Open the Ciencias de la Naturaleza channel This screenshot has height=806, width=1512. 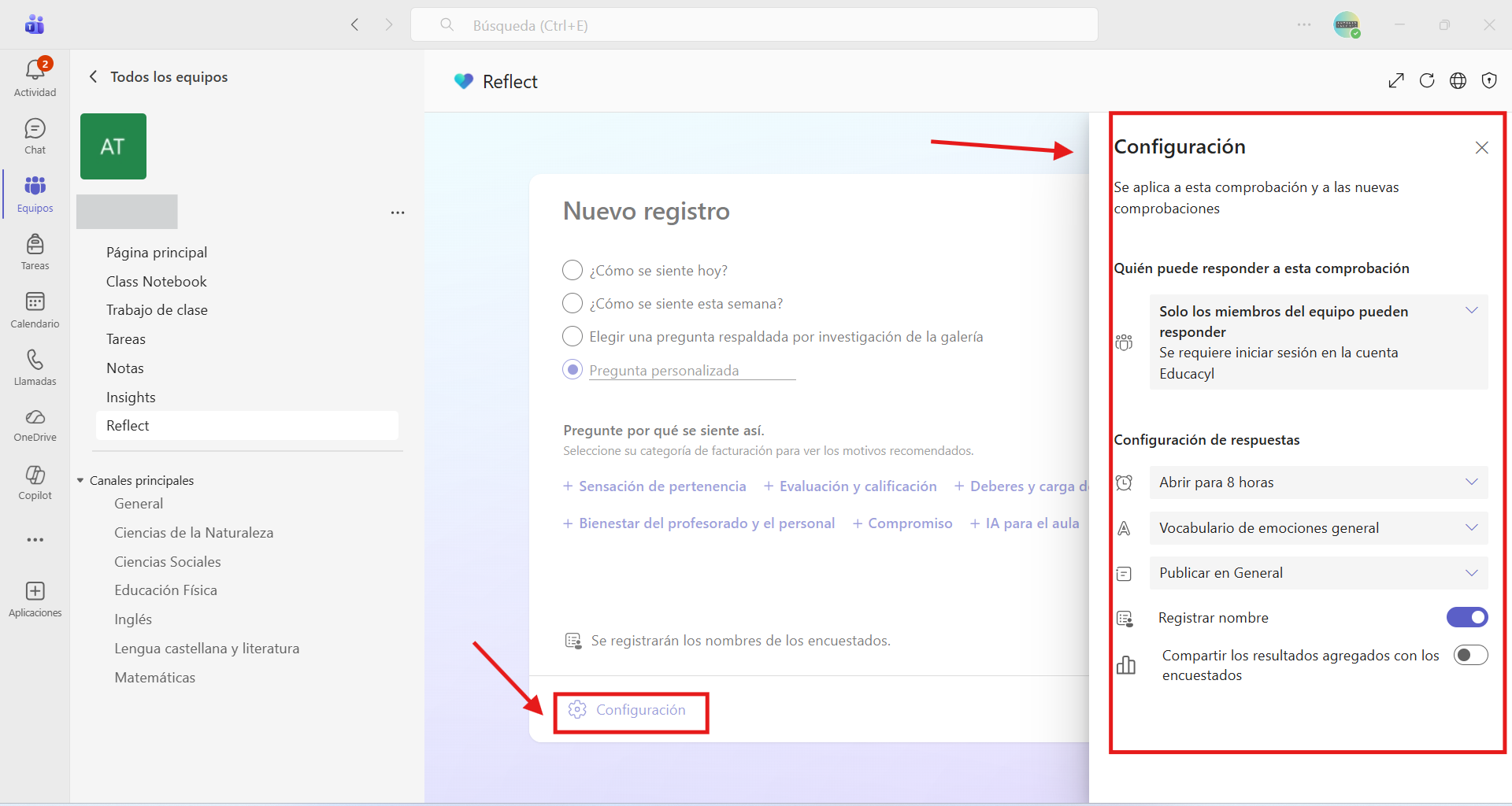point(194,533)
